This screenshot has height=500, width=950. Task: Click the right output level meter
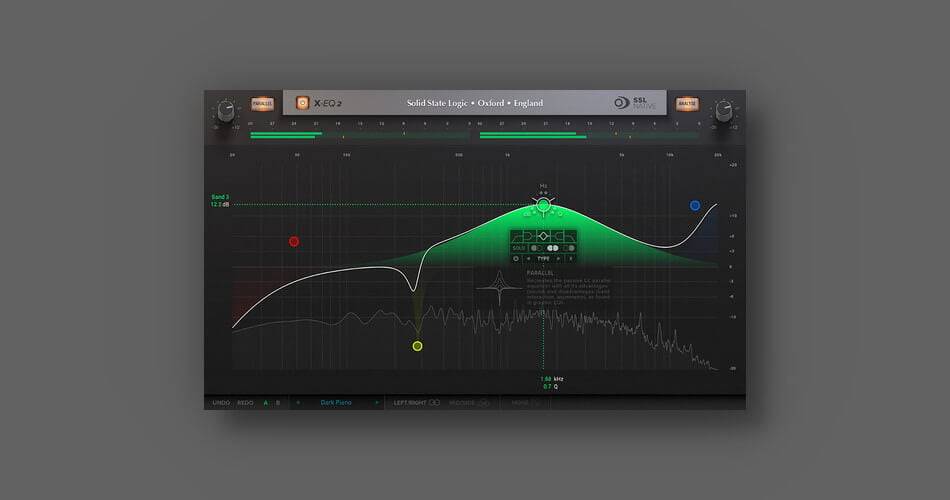[591, 135]
